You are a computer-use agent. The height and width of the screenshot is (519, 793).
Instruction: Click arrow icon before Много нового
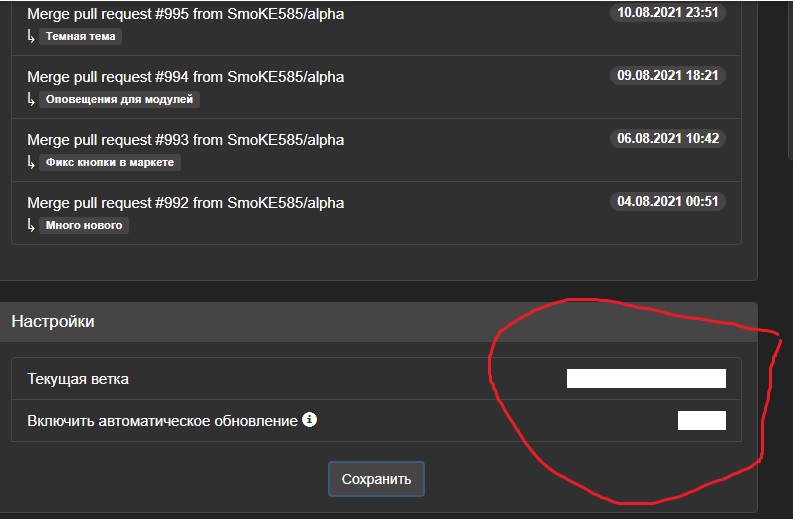click(31, 225)
